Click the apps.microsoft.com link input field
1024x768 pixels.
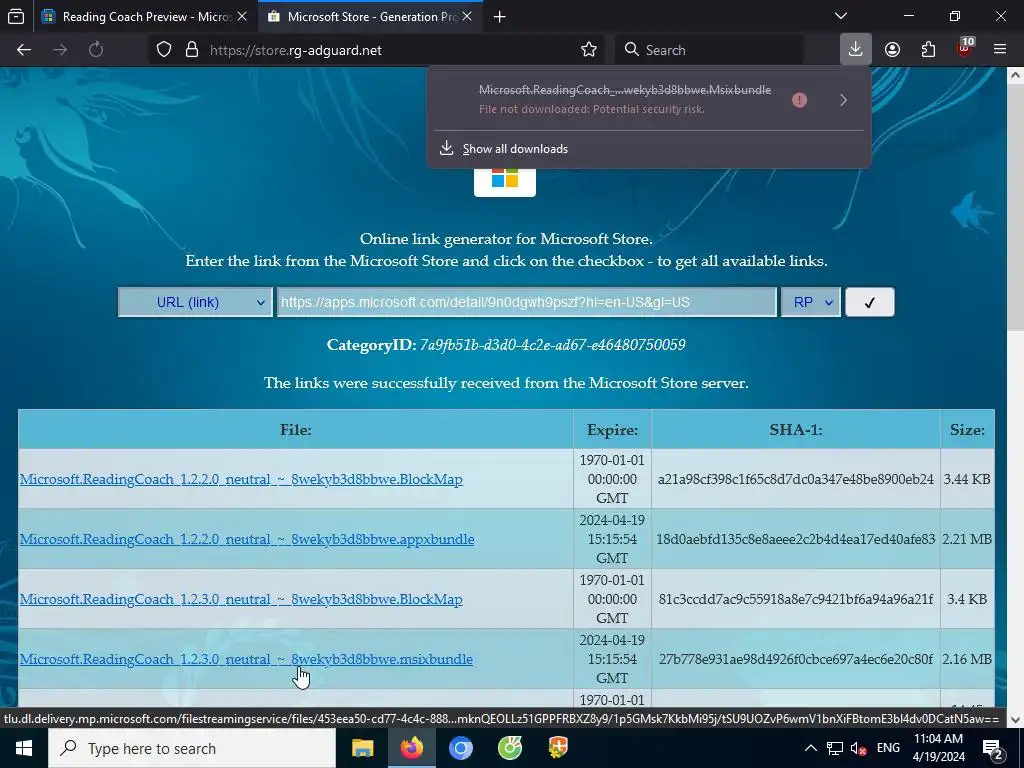point(526,302)
